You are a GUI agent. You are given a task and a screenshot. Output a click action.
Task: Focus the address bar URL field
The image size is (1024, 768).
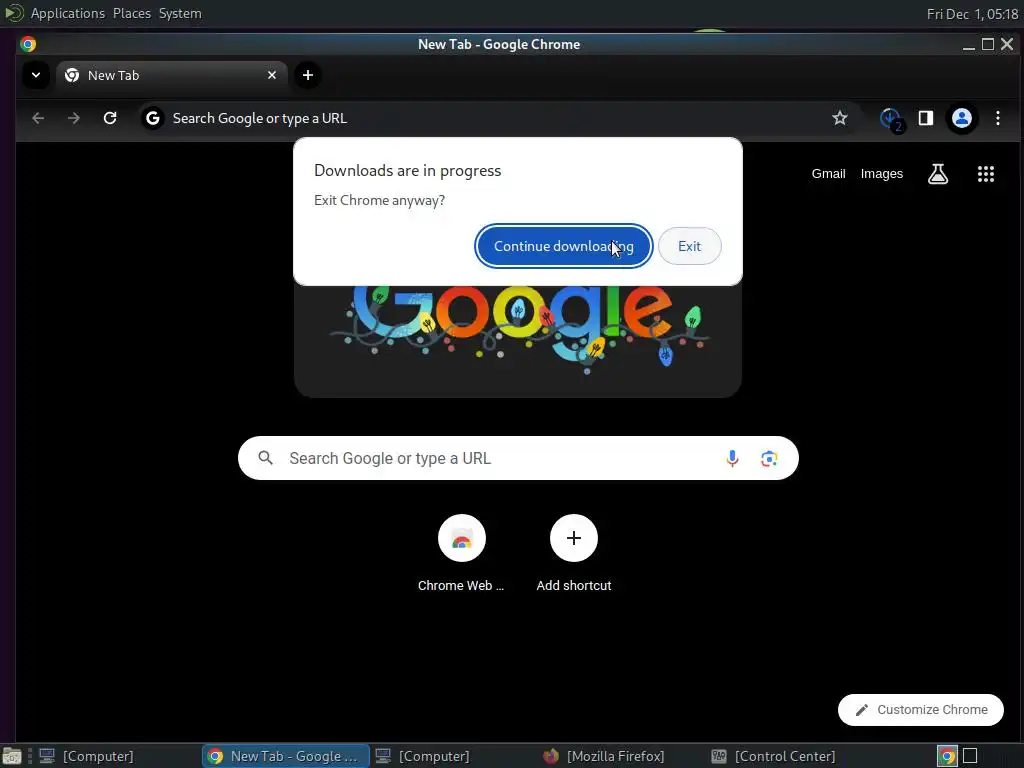pyautogui.click(x=496, y=118)
